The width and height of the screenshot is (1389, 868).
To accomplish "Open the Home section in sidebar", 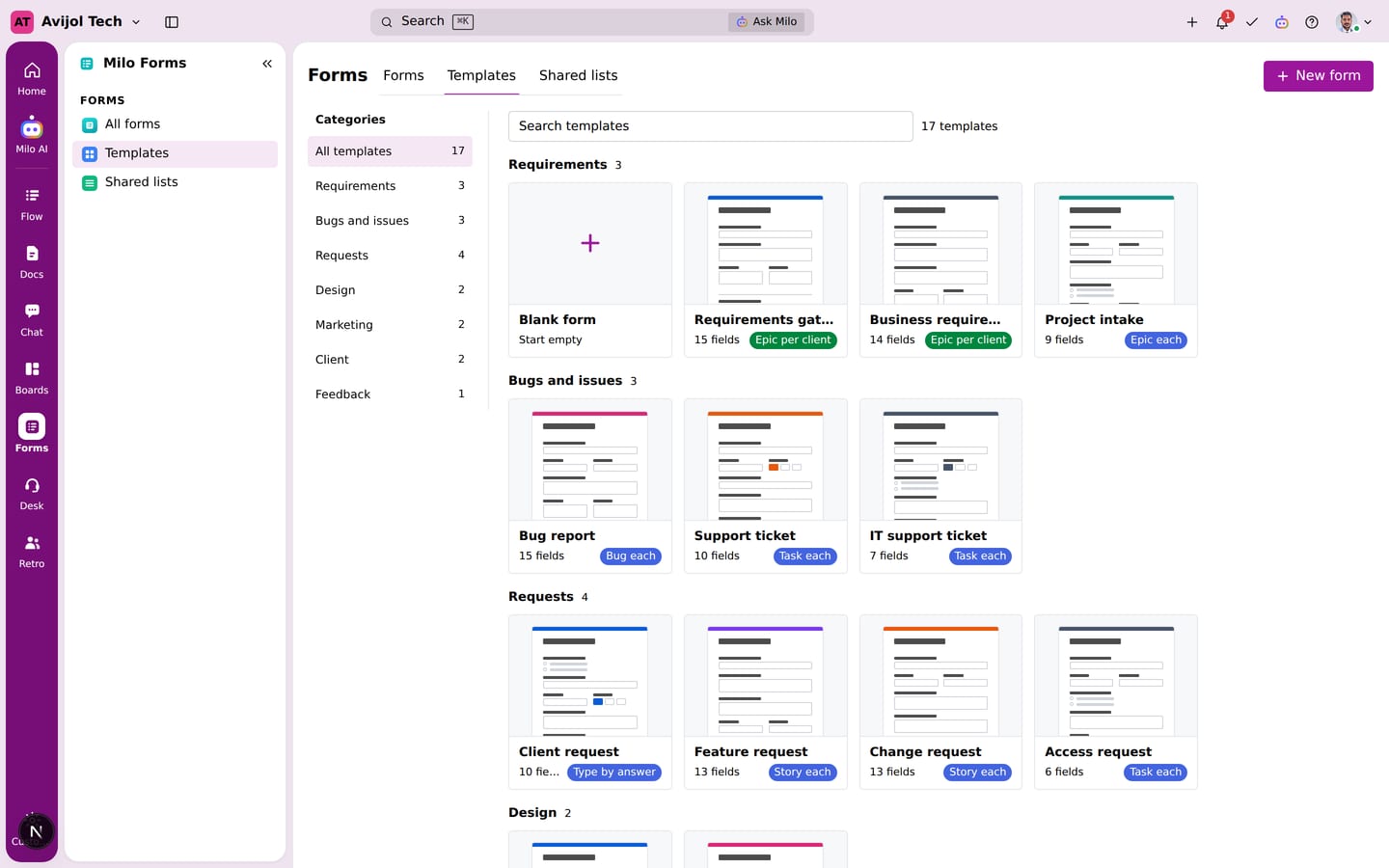I will tap(32, 78).
